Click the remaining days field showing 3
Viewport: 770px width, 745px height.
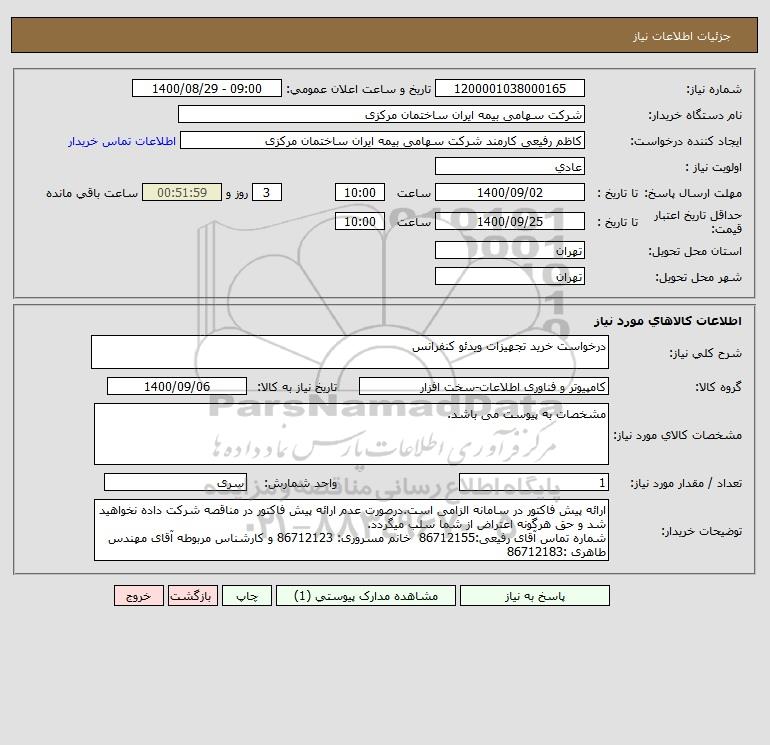point(267,193)
